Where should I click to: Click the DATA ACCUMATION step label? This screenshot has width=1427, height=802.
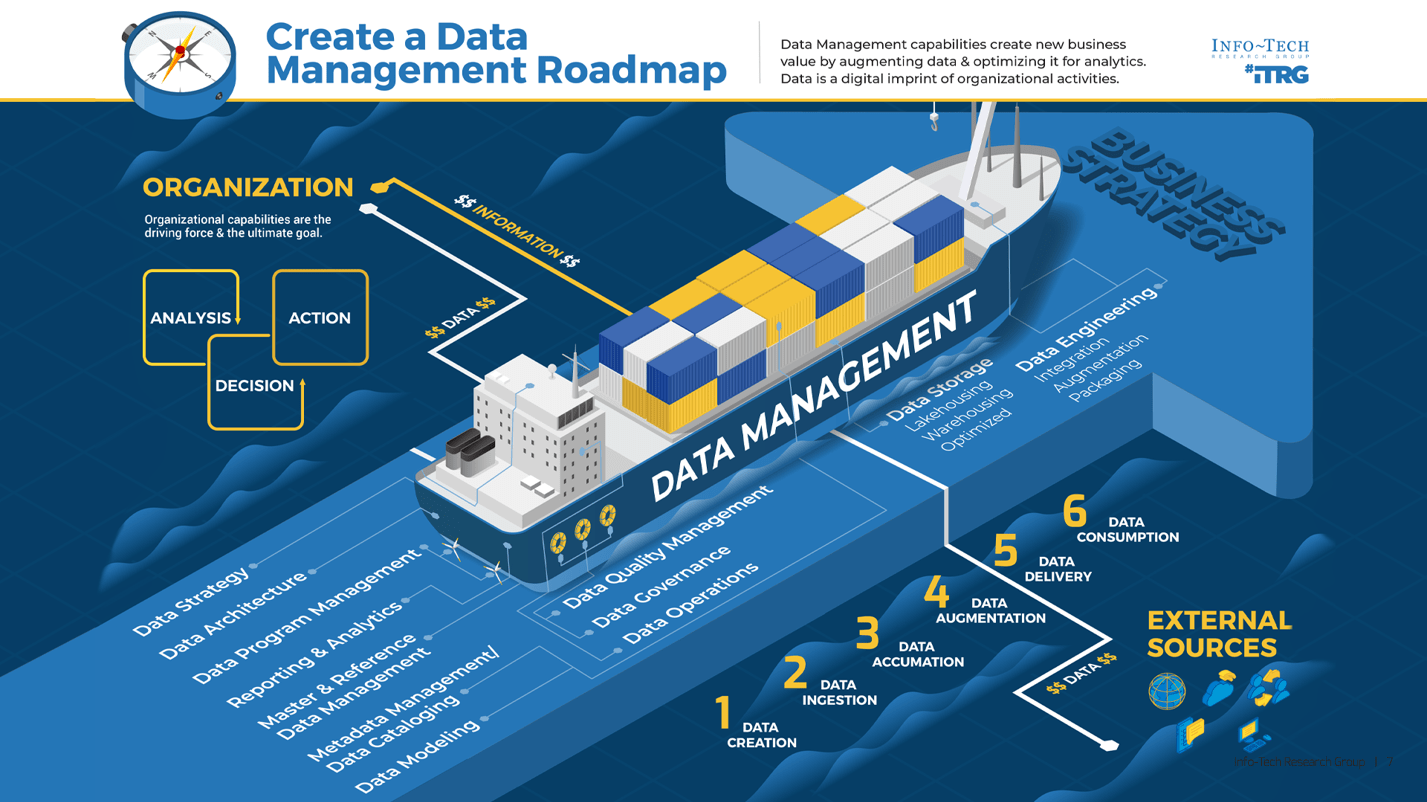pos(918,654)
